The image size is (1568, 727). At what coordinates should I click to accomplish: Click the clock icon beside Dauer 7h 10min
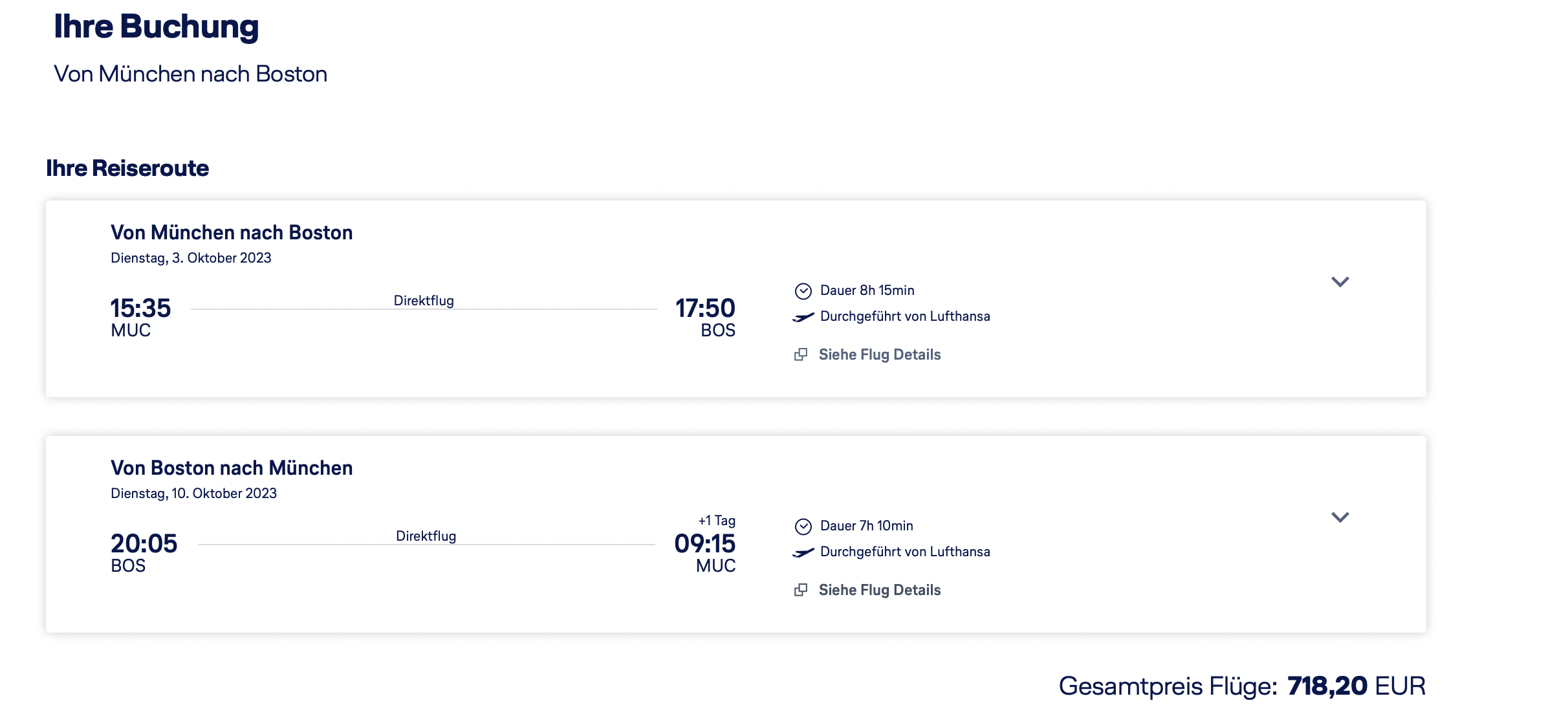[803, 526]
